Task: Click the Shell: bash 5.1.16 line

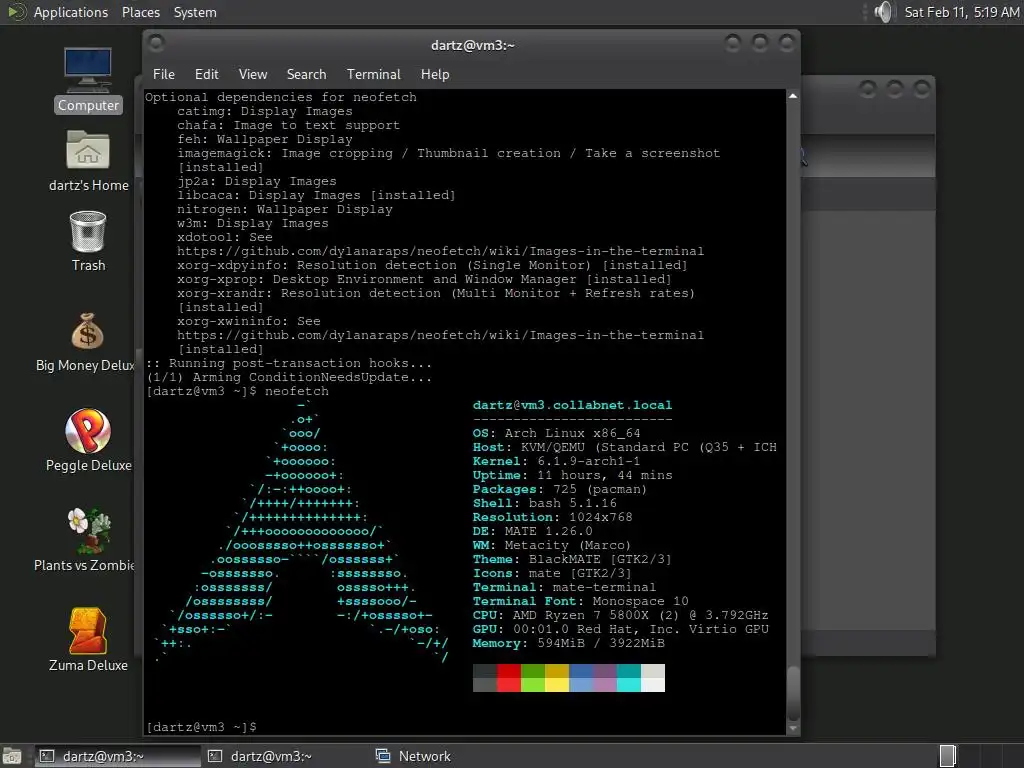Action: click(545, 504)
